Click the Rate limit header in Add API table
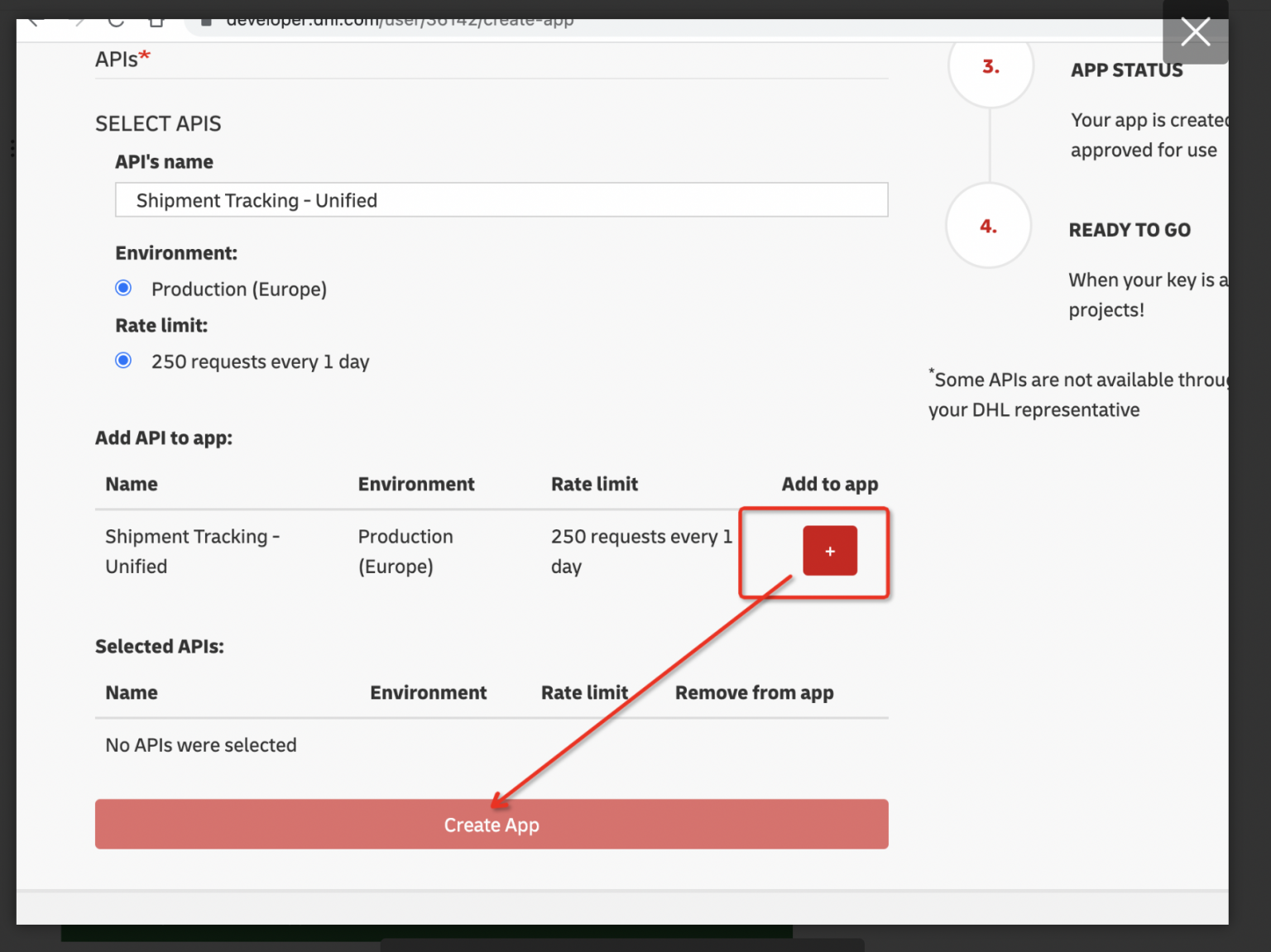1271x952 pixels. (595, 484)
